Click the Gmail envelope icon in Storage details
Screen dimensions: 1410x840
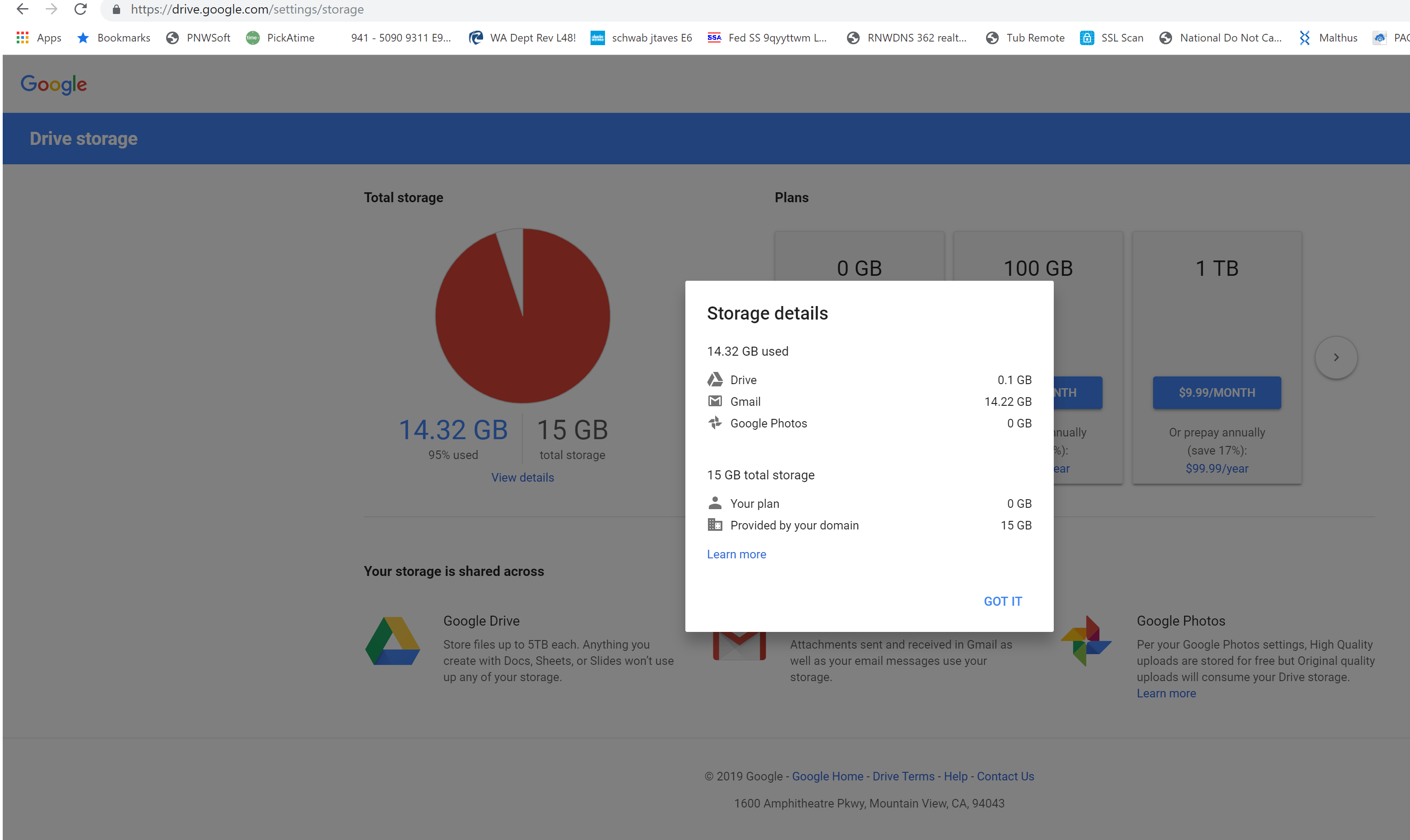715,401
